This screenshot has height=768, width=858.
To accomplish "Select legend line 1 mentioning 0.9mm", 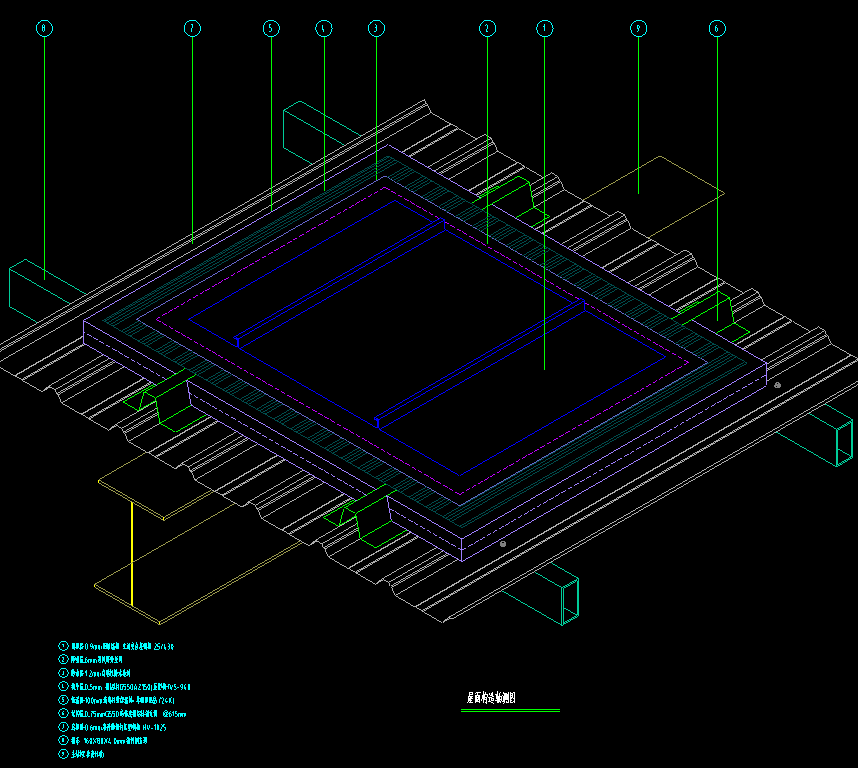I will tap(116, 646).
